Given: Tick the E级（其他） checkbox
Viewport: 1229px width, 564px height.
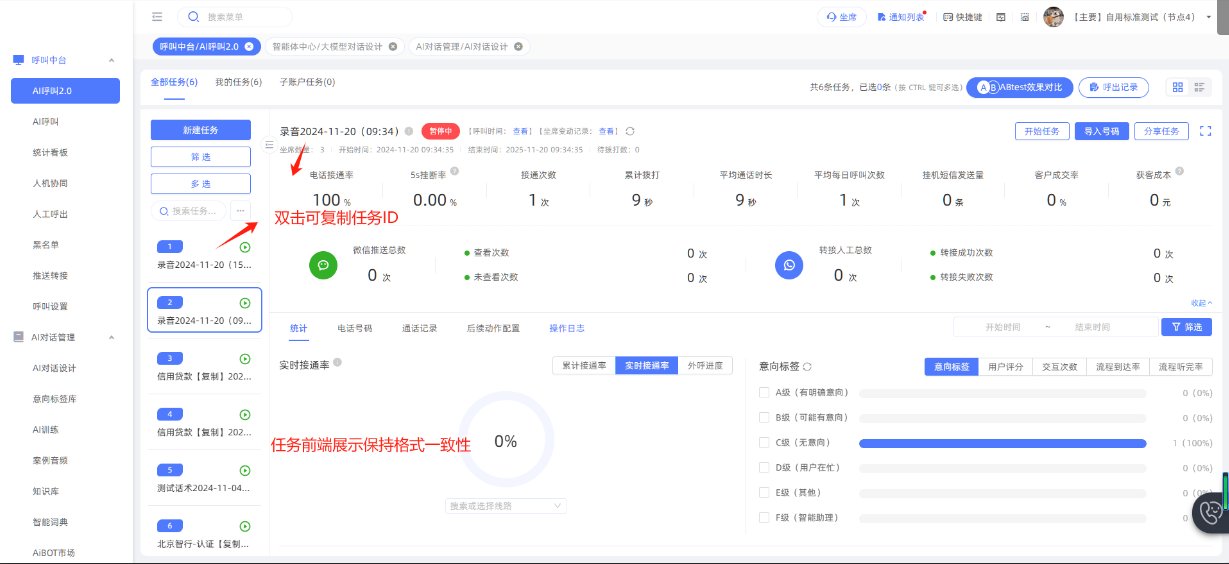Looking at the screenshot, I should tap(765, 492).
